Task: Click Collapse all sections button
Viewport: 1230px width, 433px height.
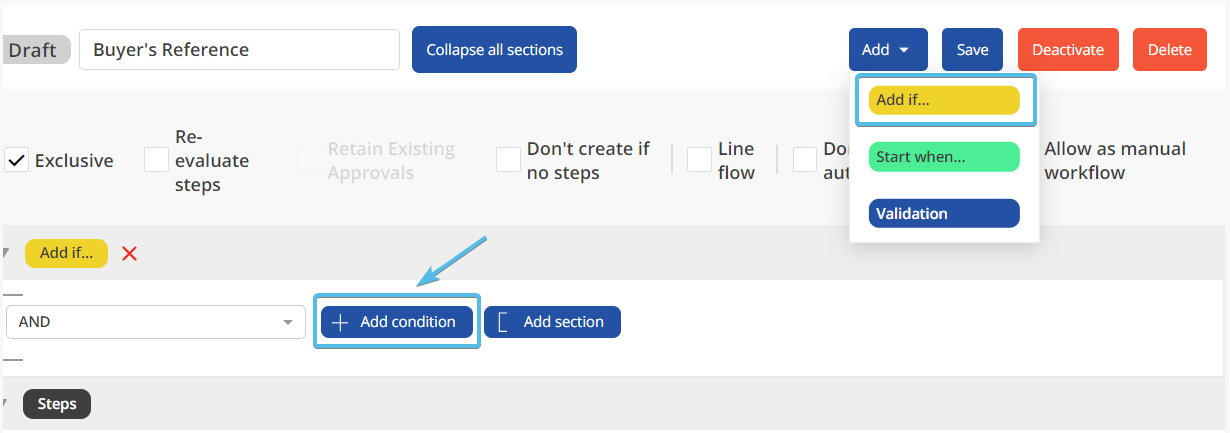Action: coord(494,50)
